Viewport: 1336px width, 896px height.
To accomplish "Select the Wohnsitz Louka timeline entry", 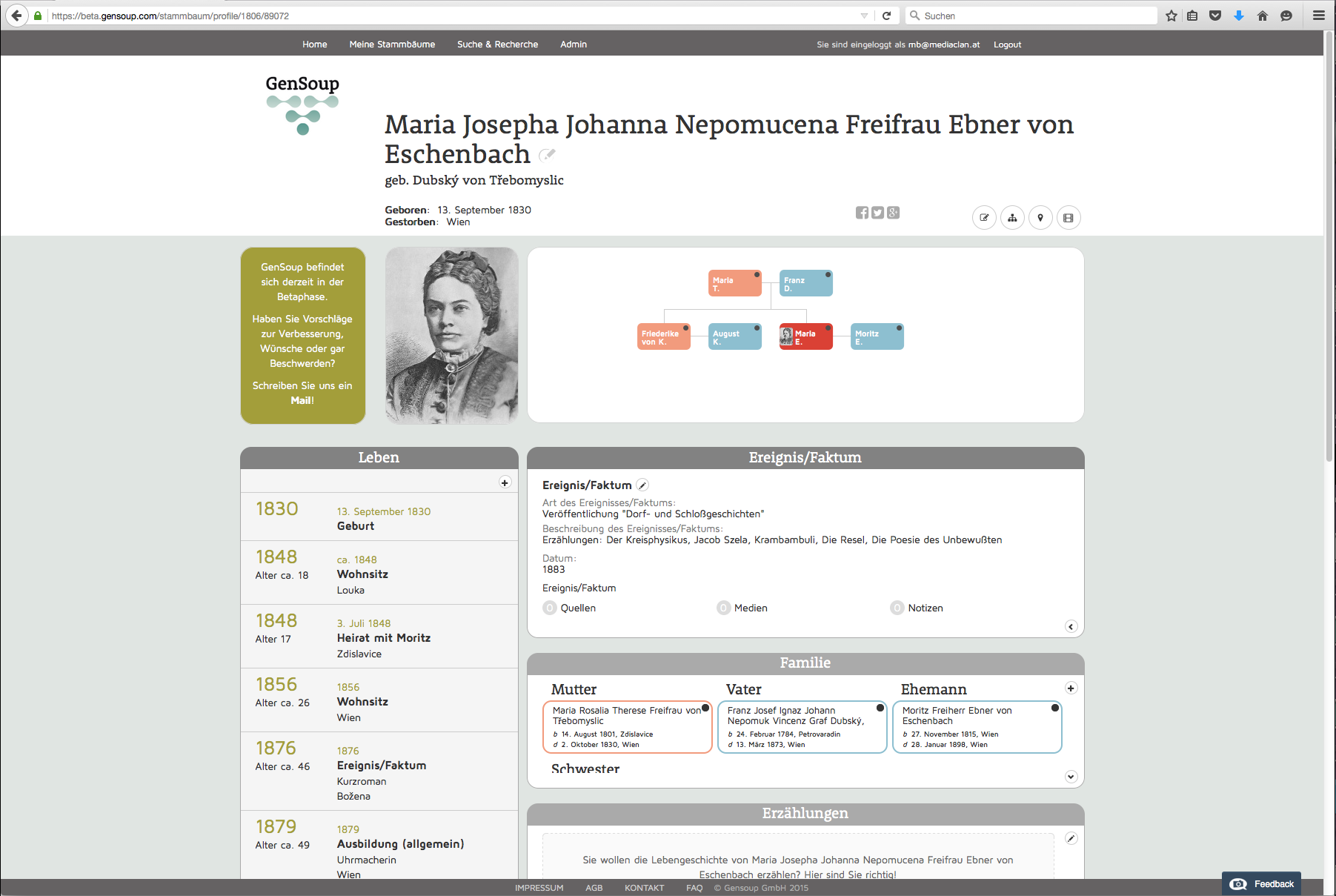I will (x=379, y=573).
